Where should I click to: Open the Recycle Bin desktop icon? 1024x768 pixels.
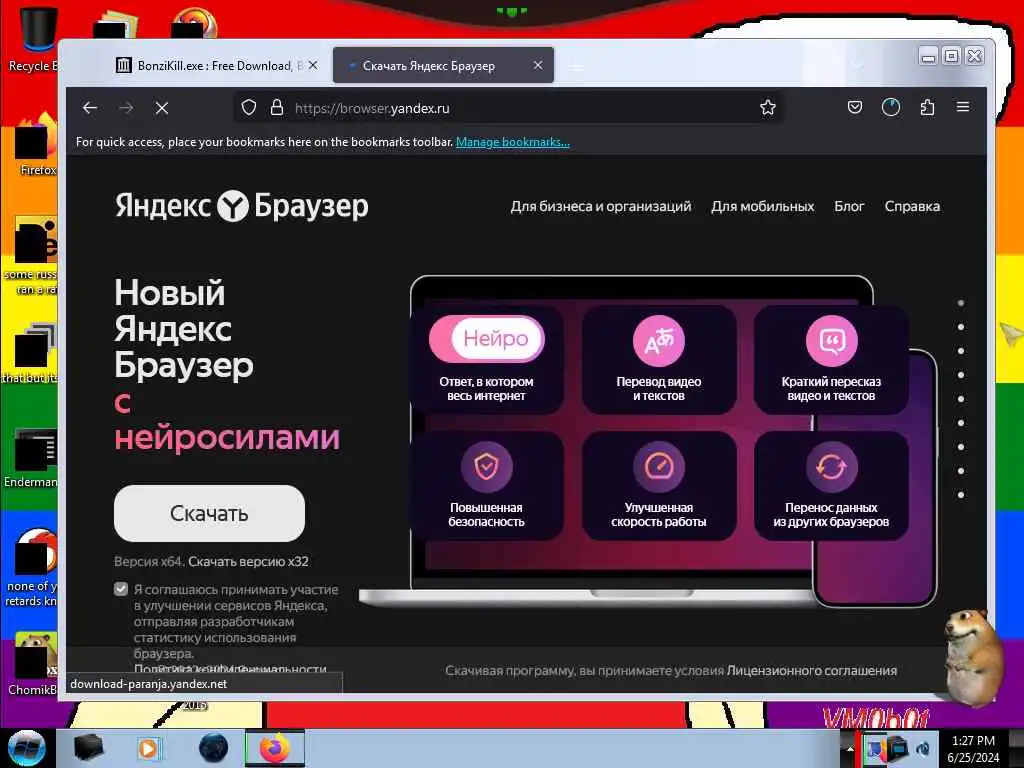point(33,38)
